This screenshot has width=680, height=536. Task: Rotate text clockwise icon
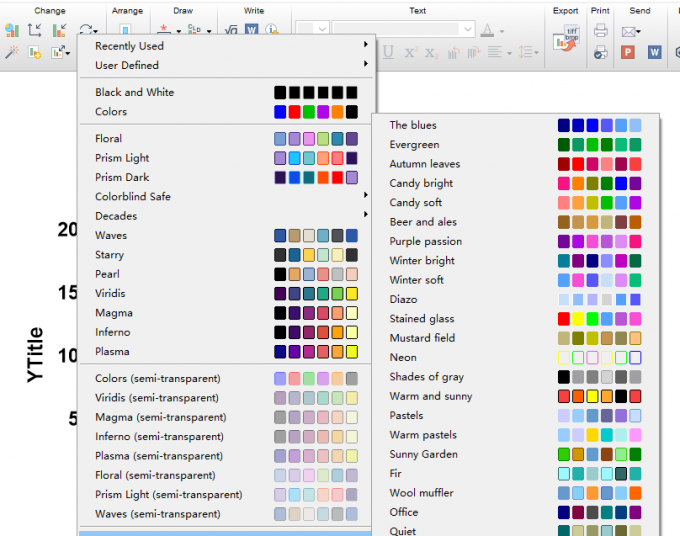pyautogui.click(x=474, y=52)
